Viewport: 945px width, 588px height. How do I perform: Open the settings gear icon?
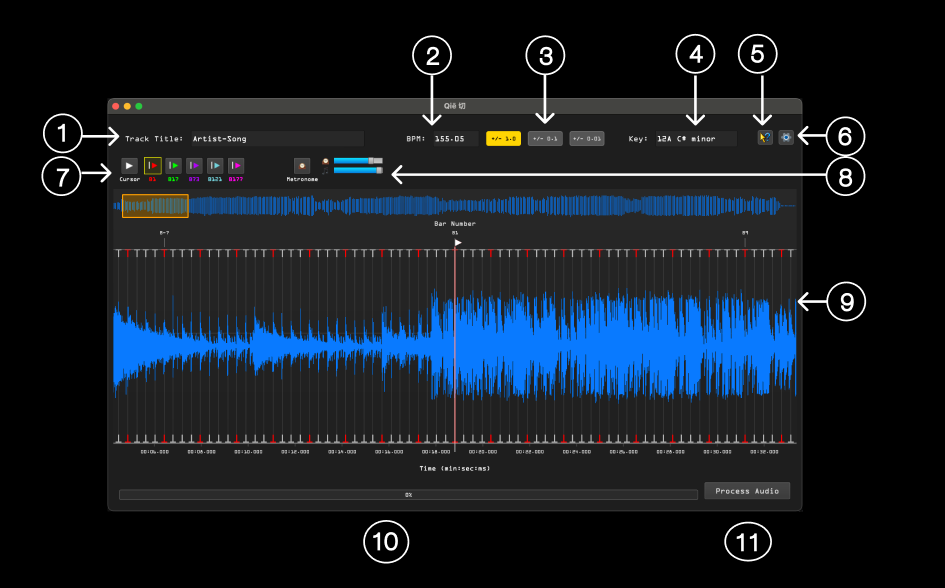click(786, 138)
